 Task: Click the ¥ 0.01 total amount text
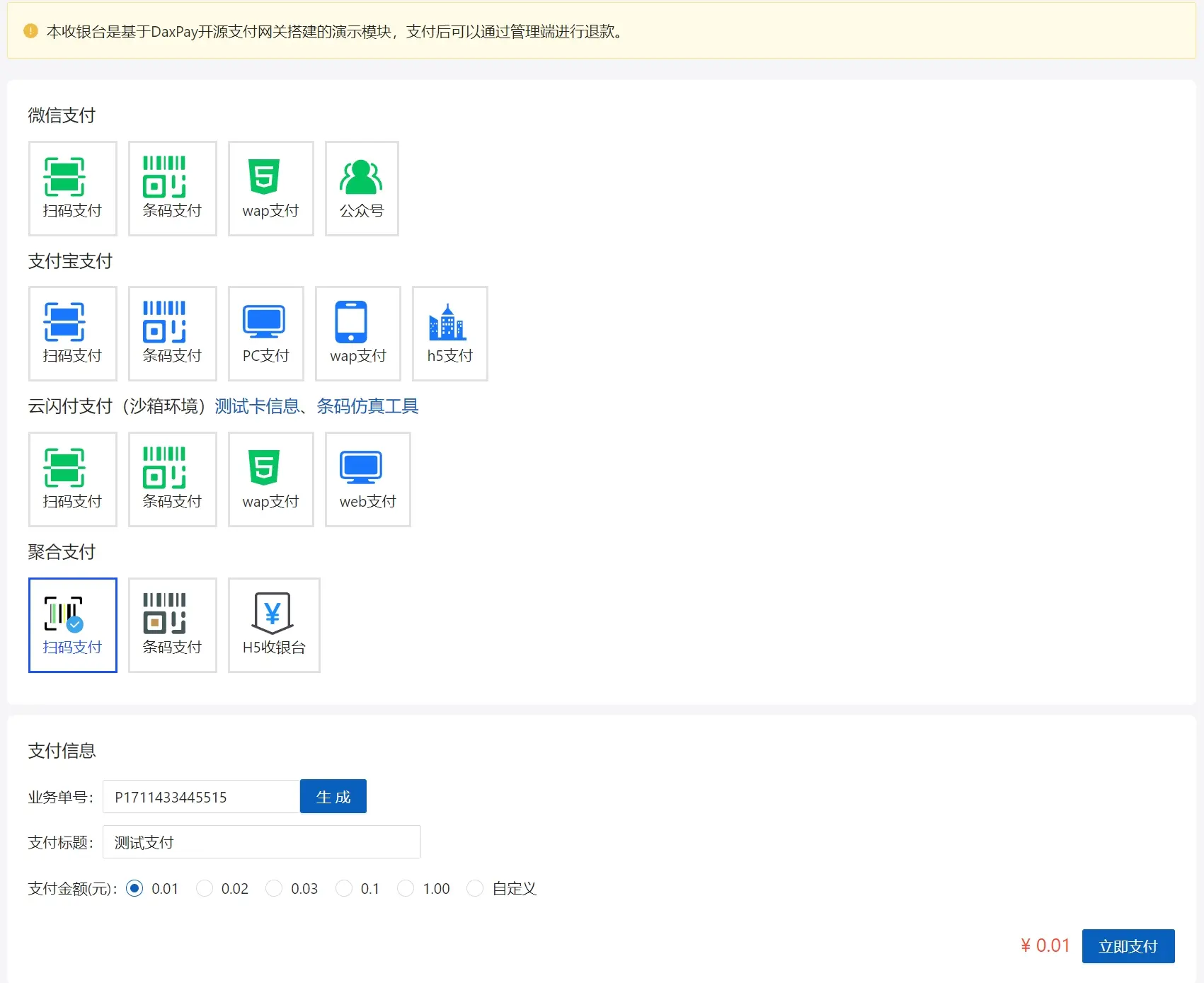pyautogui.click(x=1045, y=945)
